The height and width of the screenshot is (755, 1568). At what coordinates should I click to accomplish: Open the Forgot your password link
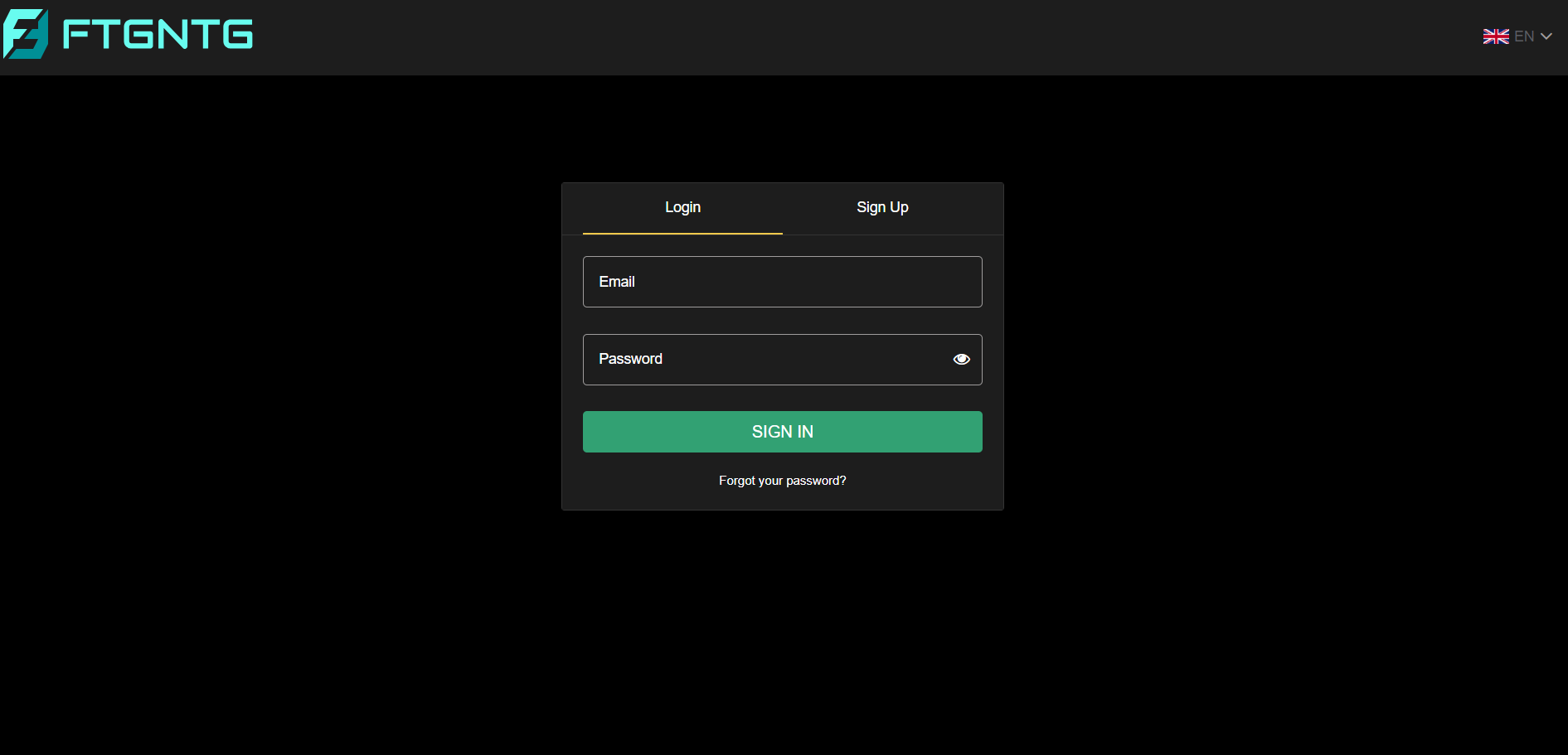coord(782,481)
